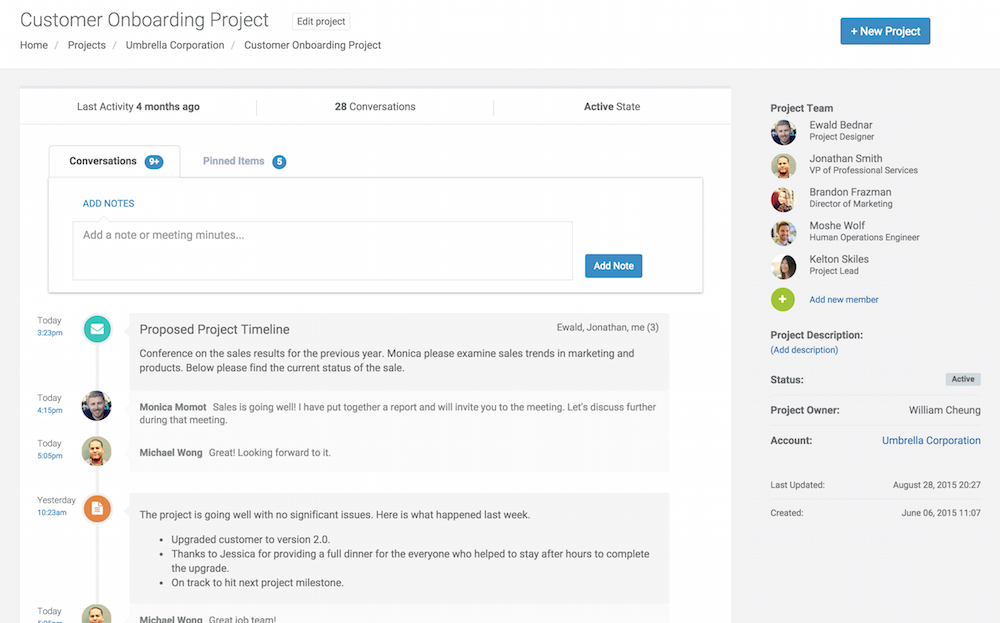Click Michael Wong's timeline avatar

(96, 451)
